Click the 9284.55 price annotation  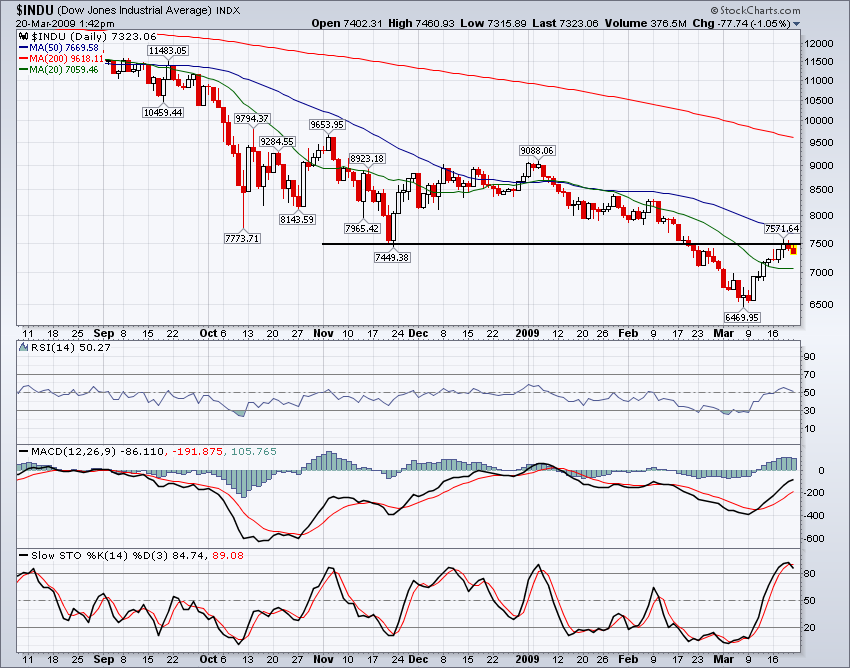coord(277,142)
